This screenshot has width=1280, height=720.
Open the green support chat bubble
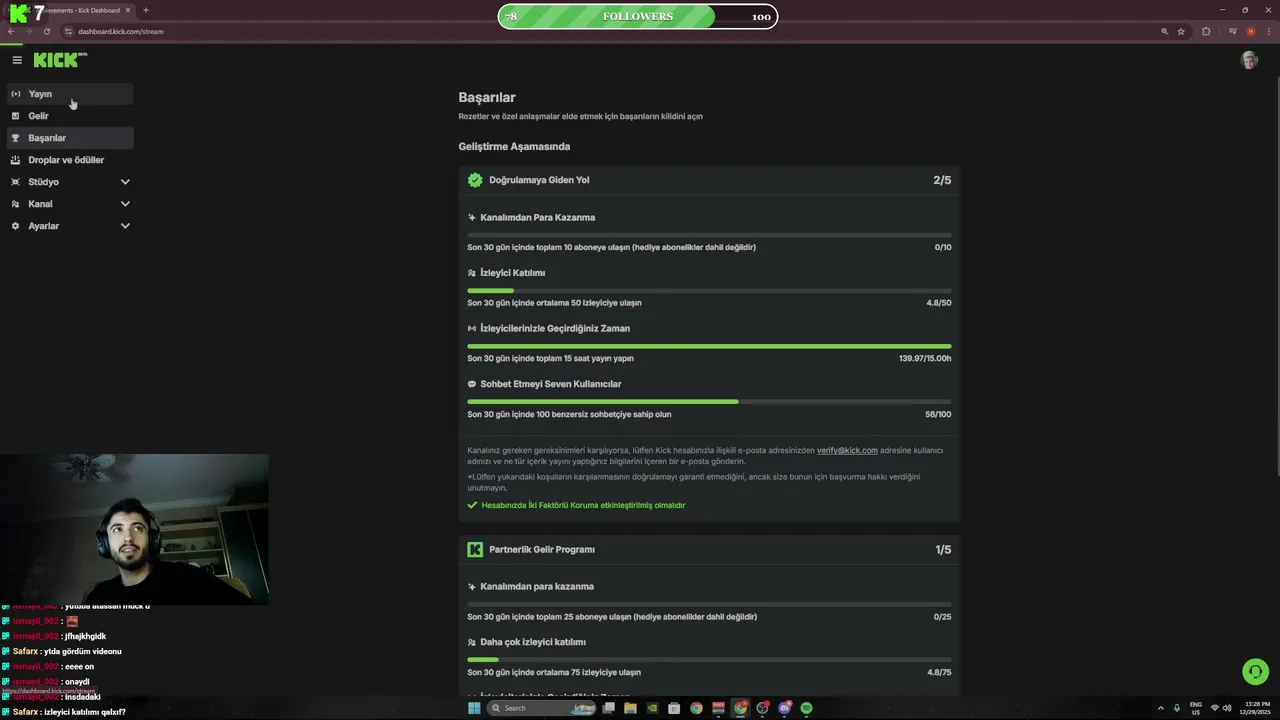click(1255, 672)
